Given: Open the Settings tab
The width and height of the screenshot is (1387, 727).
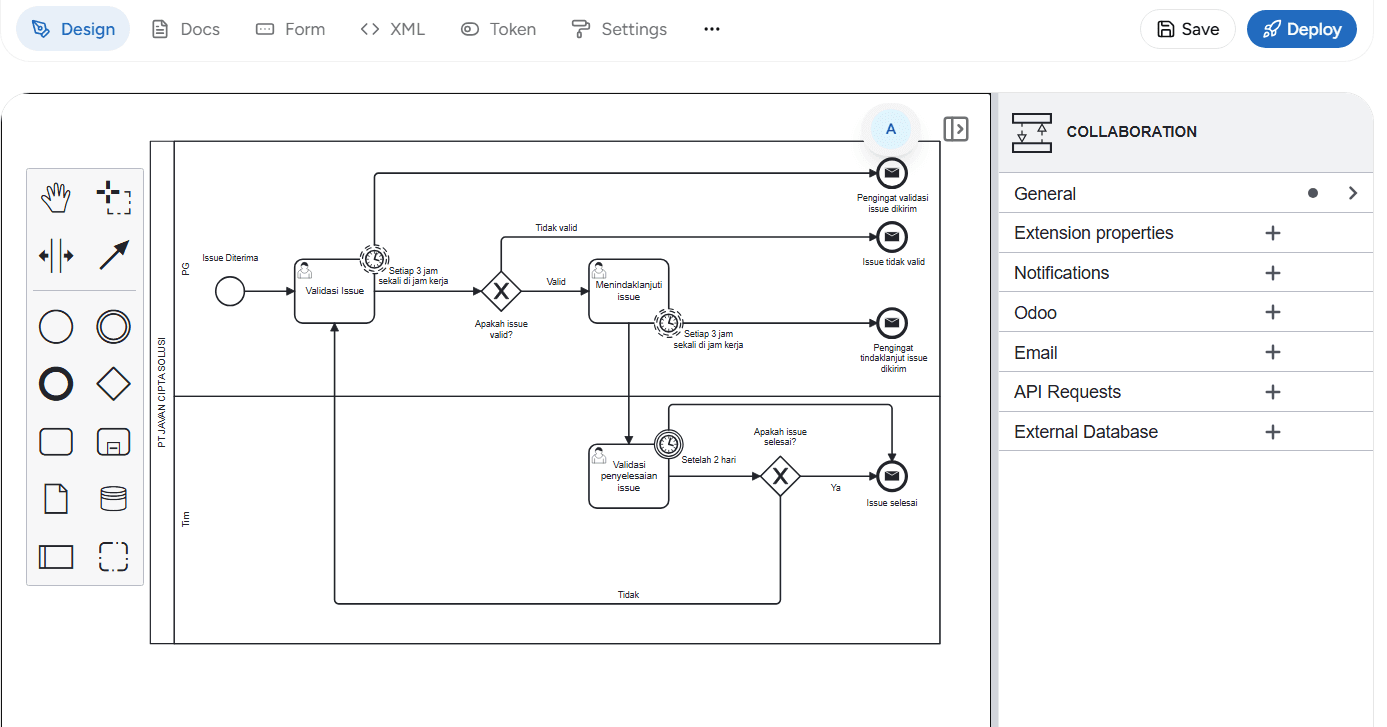Looking at the screenshot, I should point(619,29).
